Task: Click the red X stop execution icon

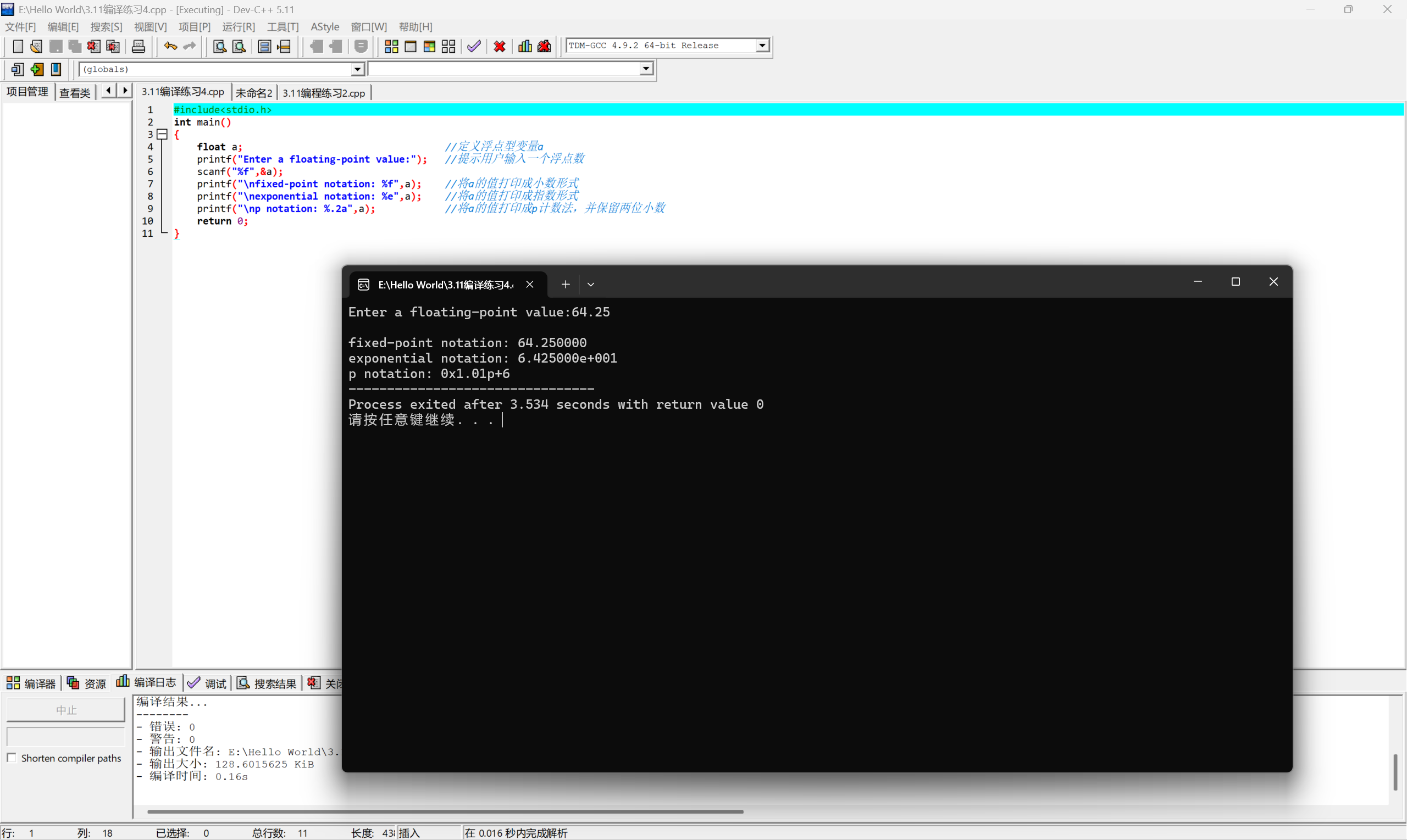Action: point(500,46)
